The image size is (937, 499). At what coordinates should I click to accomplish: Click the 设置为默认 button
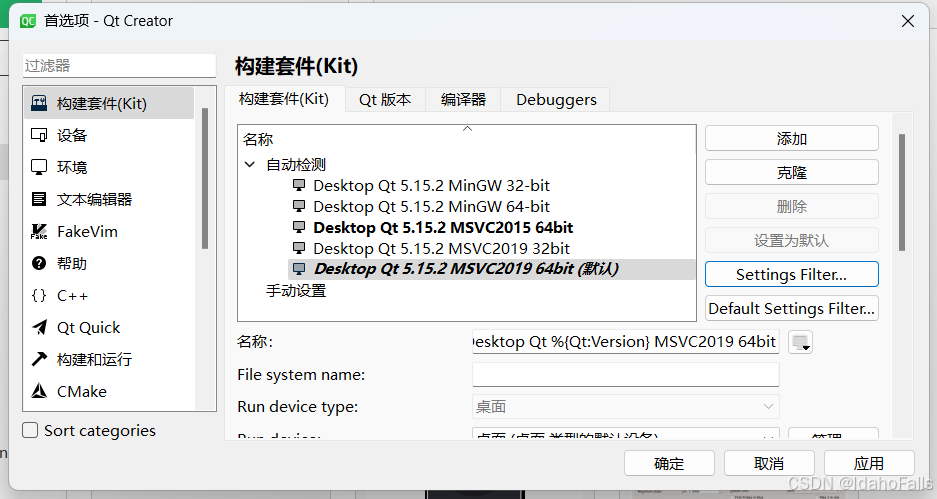tap(792, 240)
